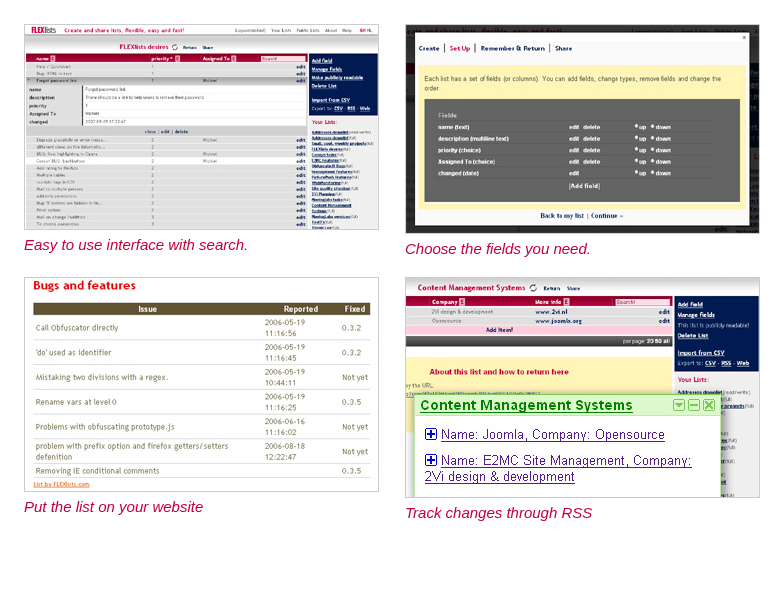This screenshot has height=600, width=782.
Task: Move description (multiline text) field down
Action: tap(661, 139)
